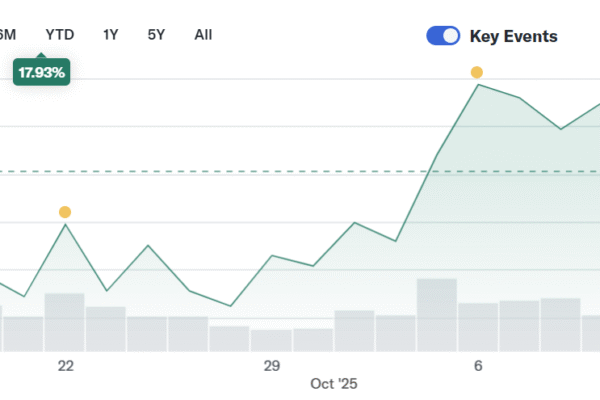
Task: Toggle the Key Events switch
Action: pos(443,36)
